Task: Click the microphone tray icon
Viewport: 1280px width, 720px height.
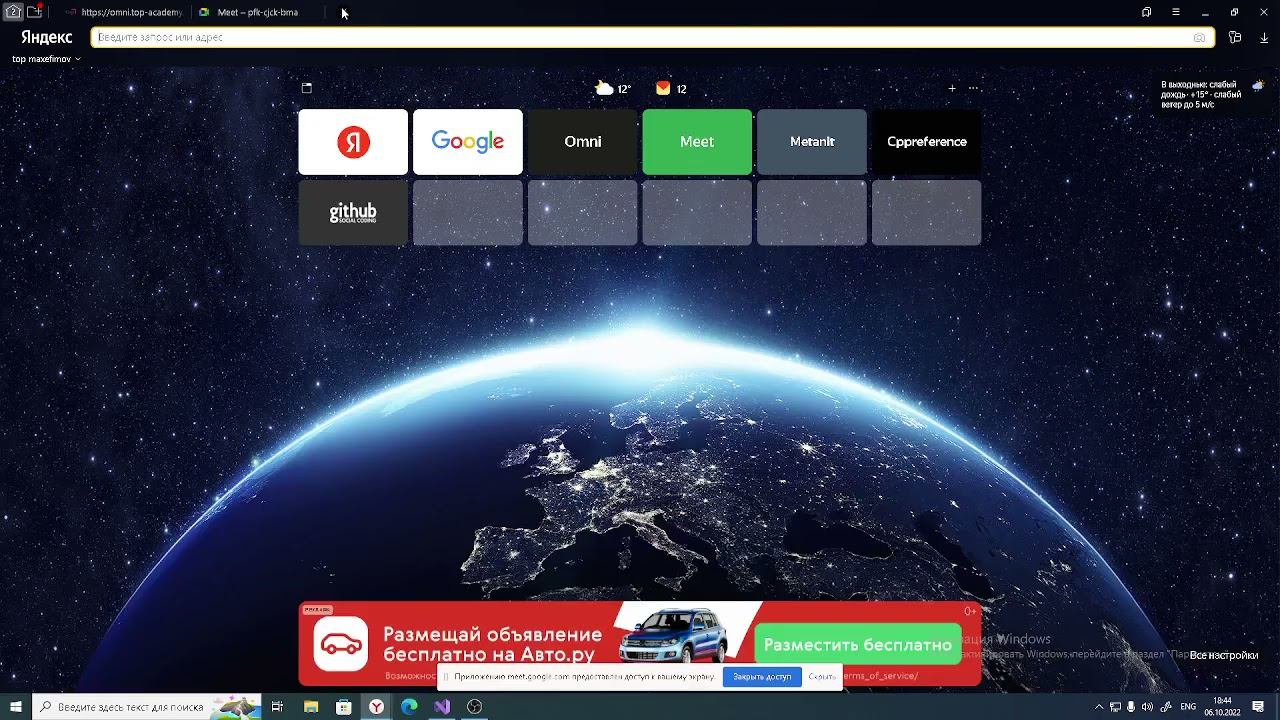Action: click(1131, 707)
